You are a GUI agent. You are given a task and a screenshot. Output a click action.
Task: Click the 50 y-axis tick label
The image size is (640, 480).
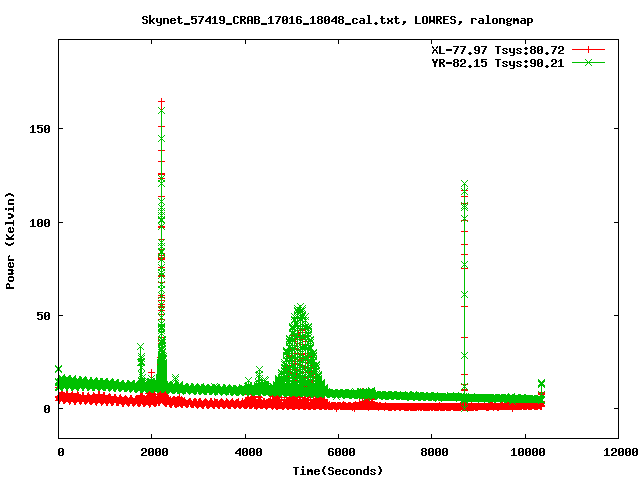tap(43, 316)
